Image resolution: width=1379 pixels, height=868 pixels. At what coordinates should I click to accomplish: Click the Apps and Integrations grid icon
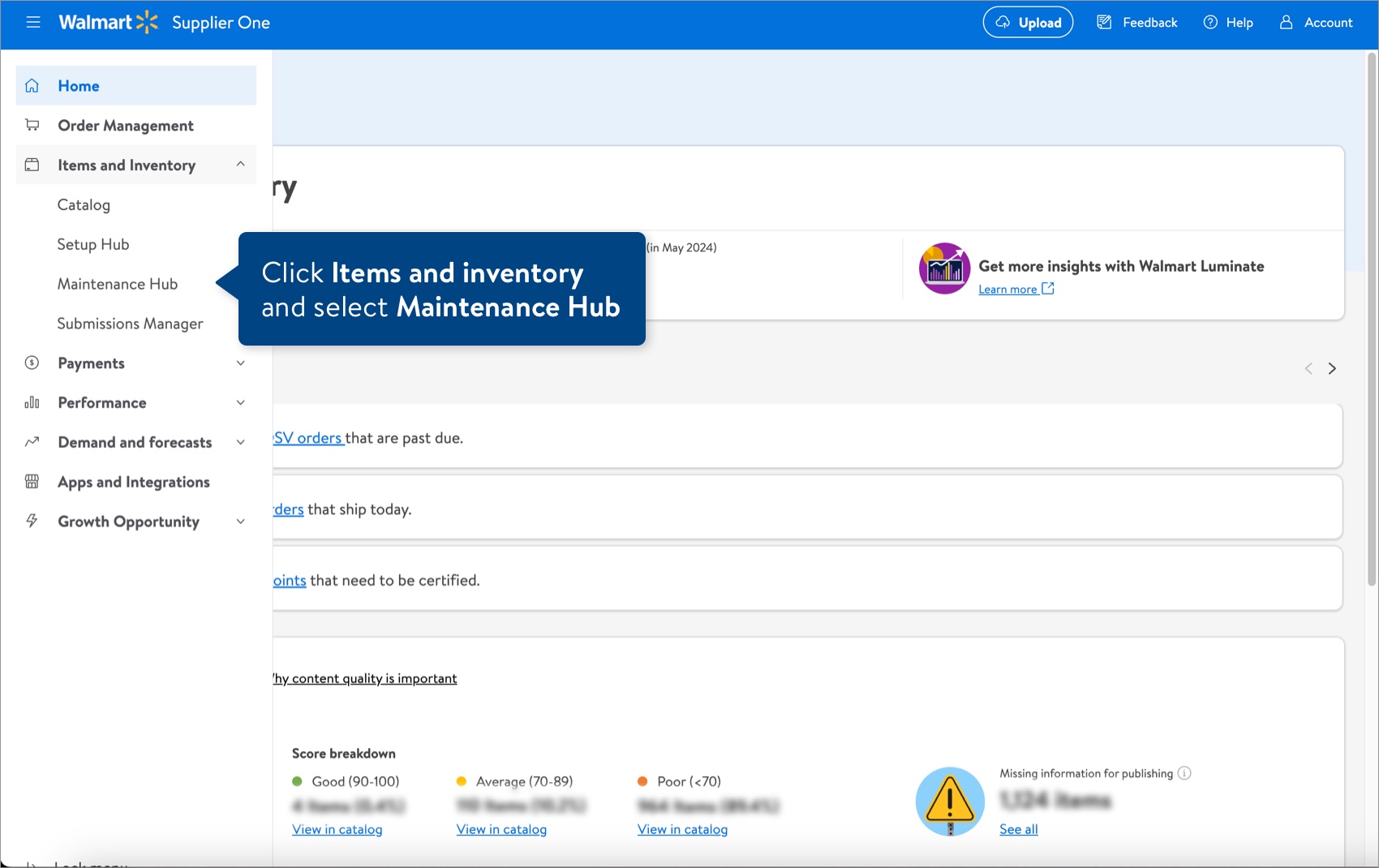(32, 481)
